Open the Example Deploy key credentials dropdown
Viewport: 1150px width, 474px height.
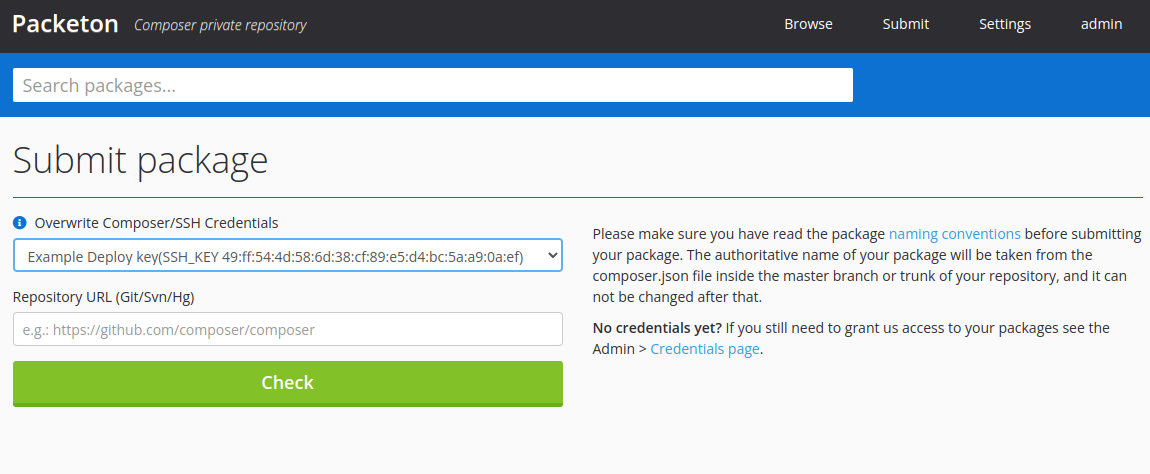[275, 257]
